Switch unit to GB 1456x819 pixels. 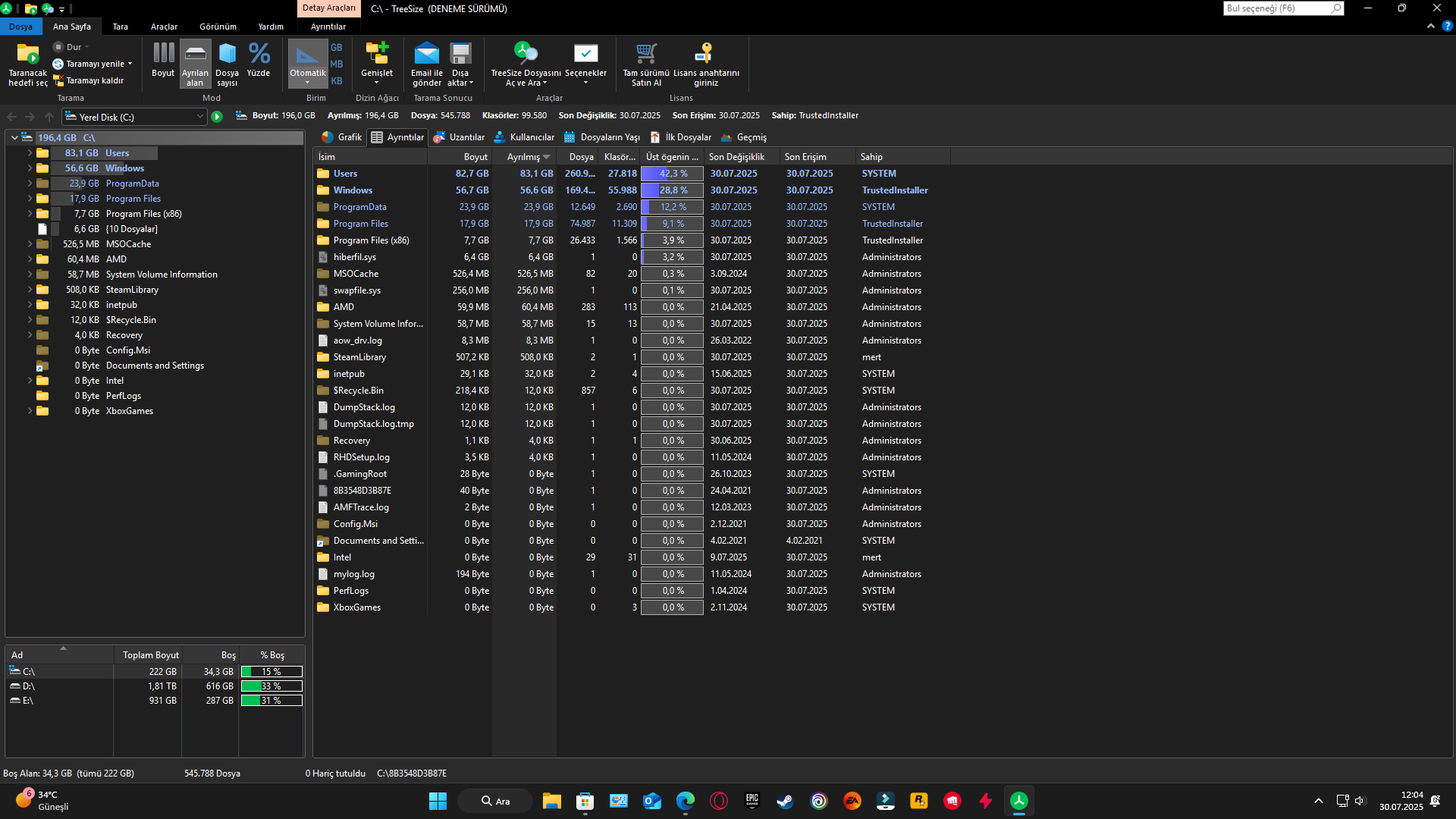(336, 48)
